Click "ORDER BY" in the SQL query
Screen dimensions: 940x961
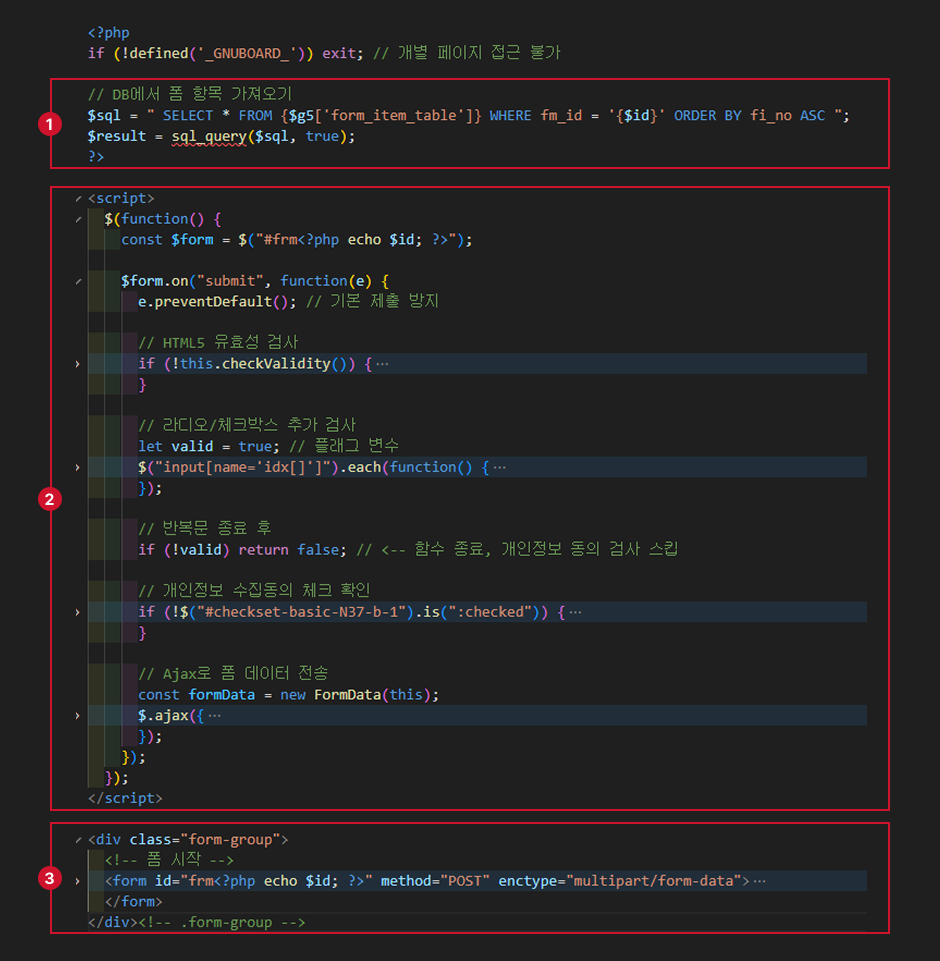[x=708, y=115]
